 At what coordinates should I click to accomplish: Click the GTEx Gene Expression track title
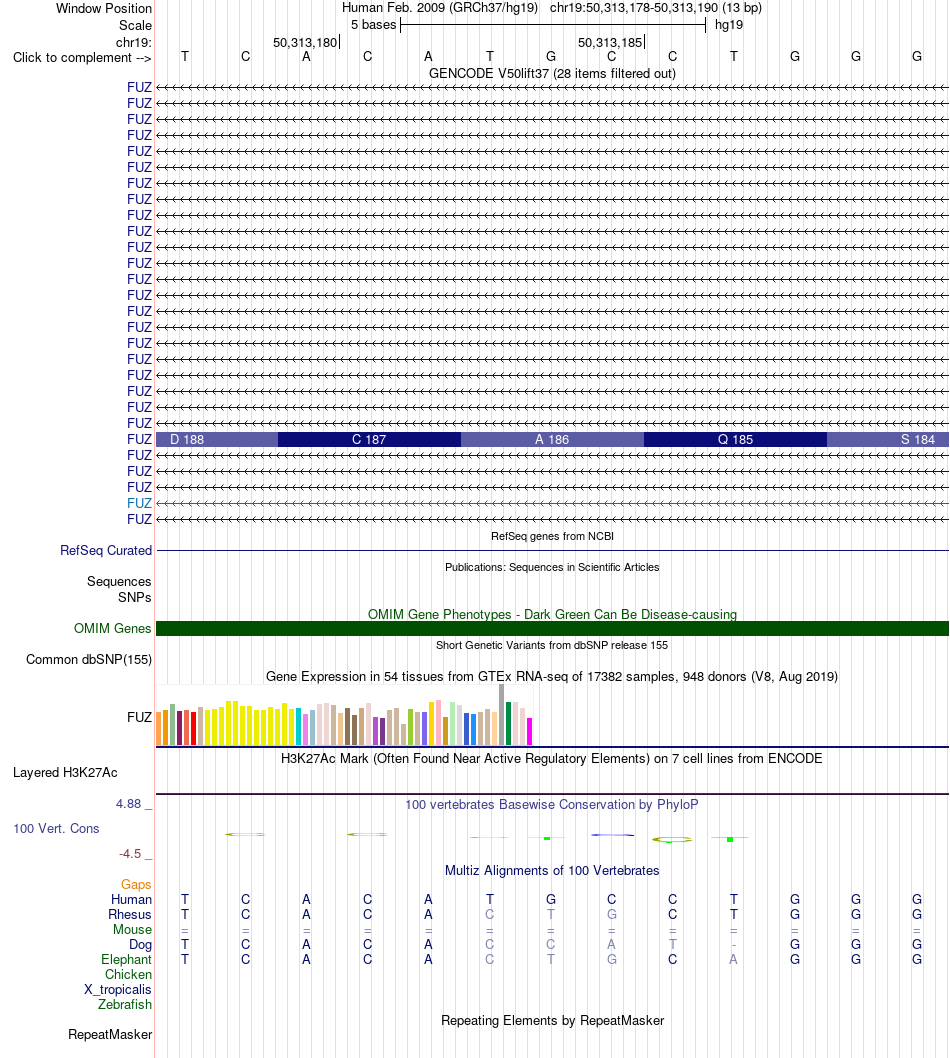(x=552, y=677)
